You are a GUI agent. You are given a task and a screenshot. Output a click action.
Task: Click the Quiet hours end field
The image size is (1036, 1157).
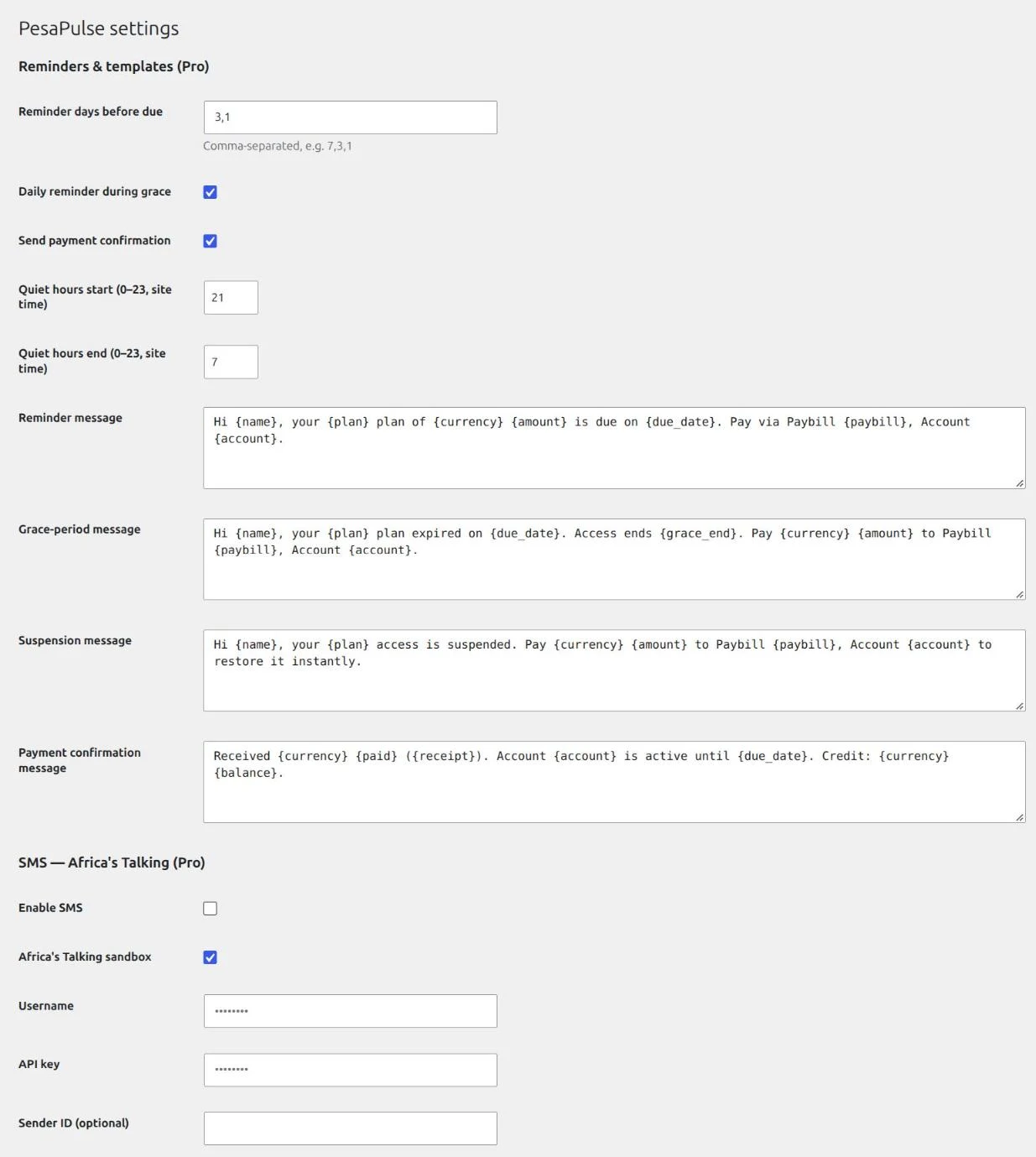tap(231, 362)
